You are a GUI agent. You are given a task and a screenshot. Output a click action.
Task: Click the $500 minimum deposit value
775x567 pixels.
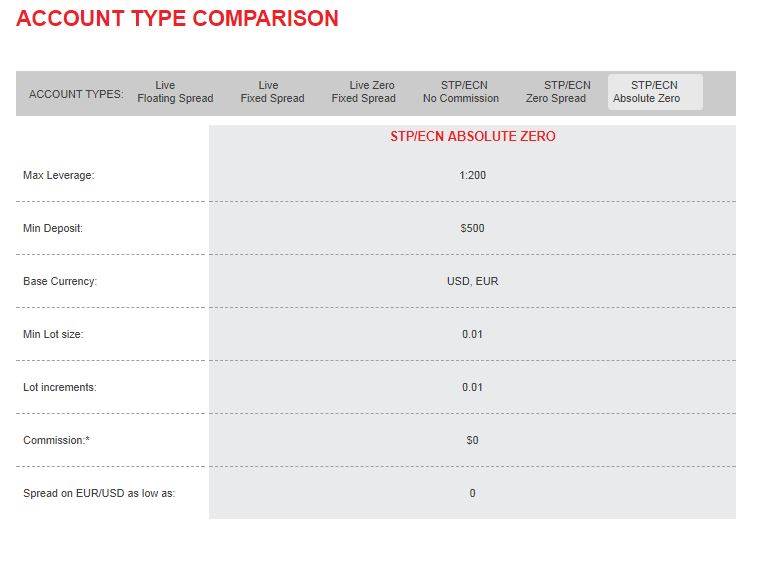click(x=472, y=228)
